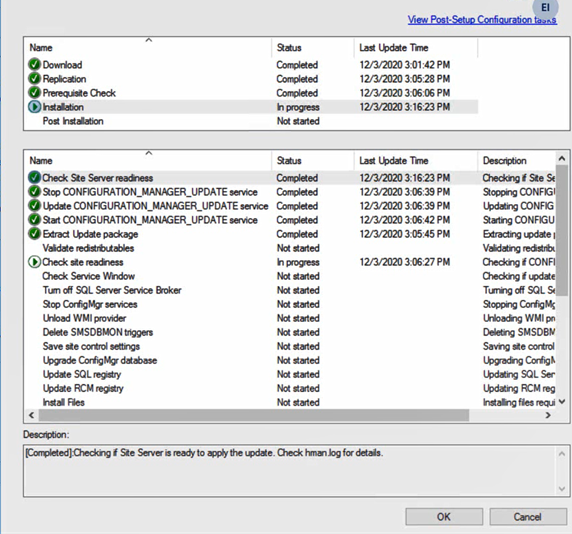
Task: Select the Replication row text
Action: [64, 79]
